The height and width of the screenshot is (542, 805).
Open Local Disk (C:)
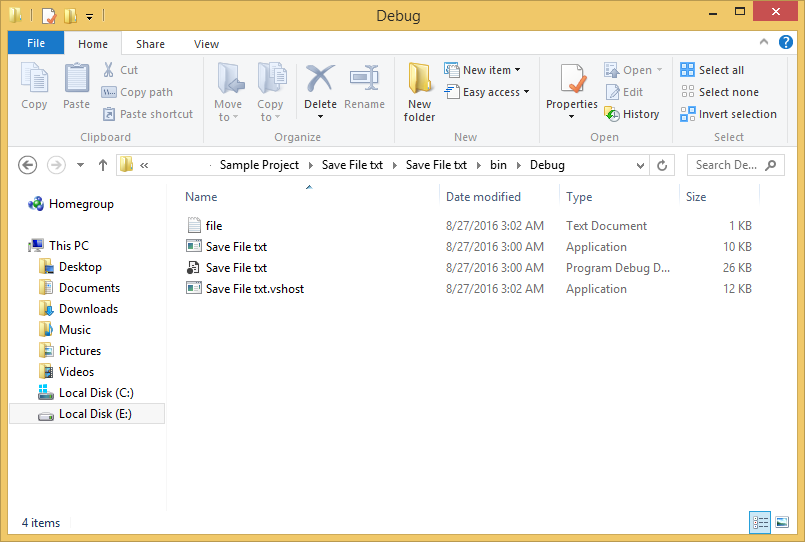pyautogui.click(x=86, y=393)
